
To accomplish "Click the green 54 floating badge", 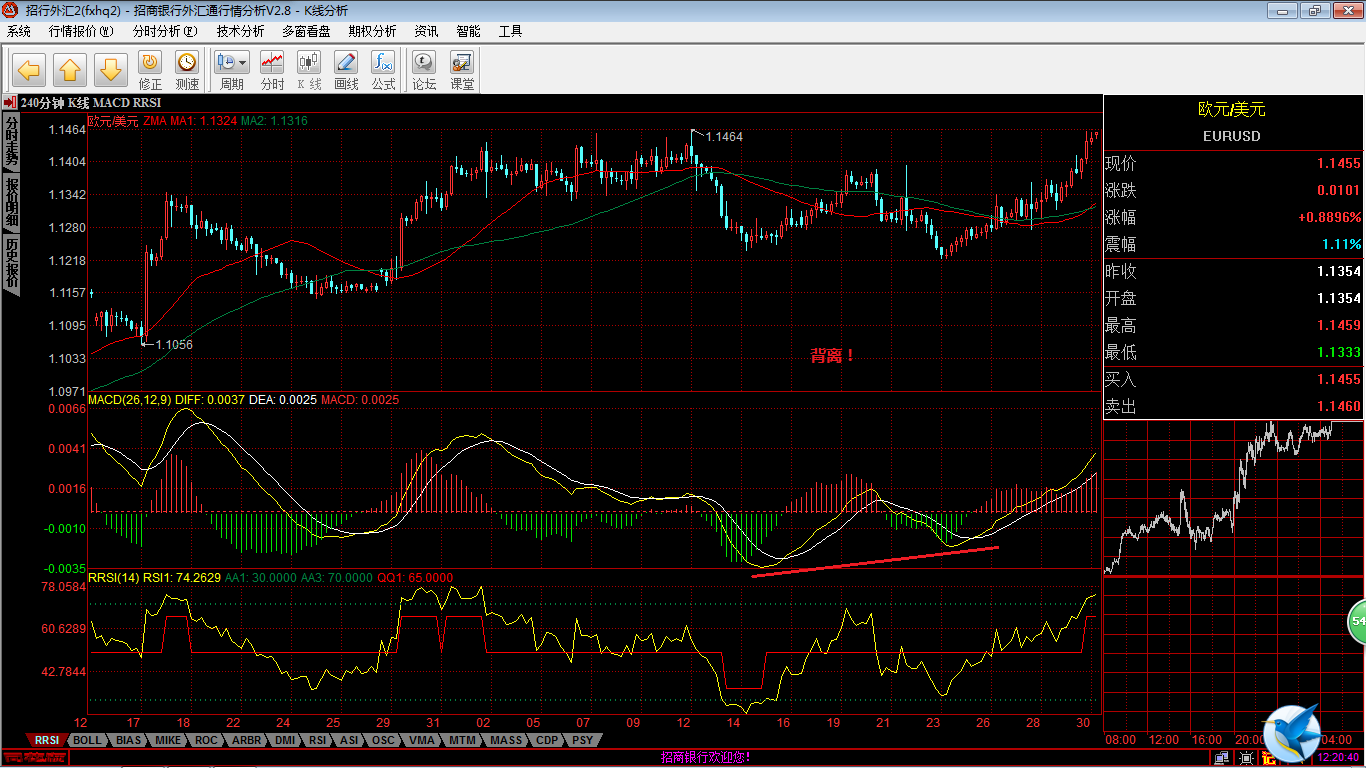I will point(1357,622).
